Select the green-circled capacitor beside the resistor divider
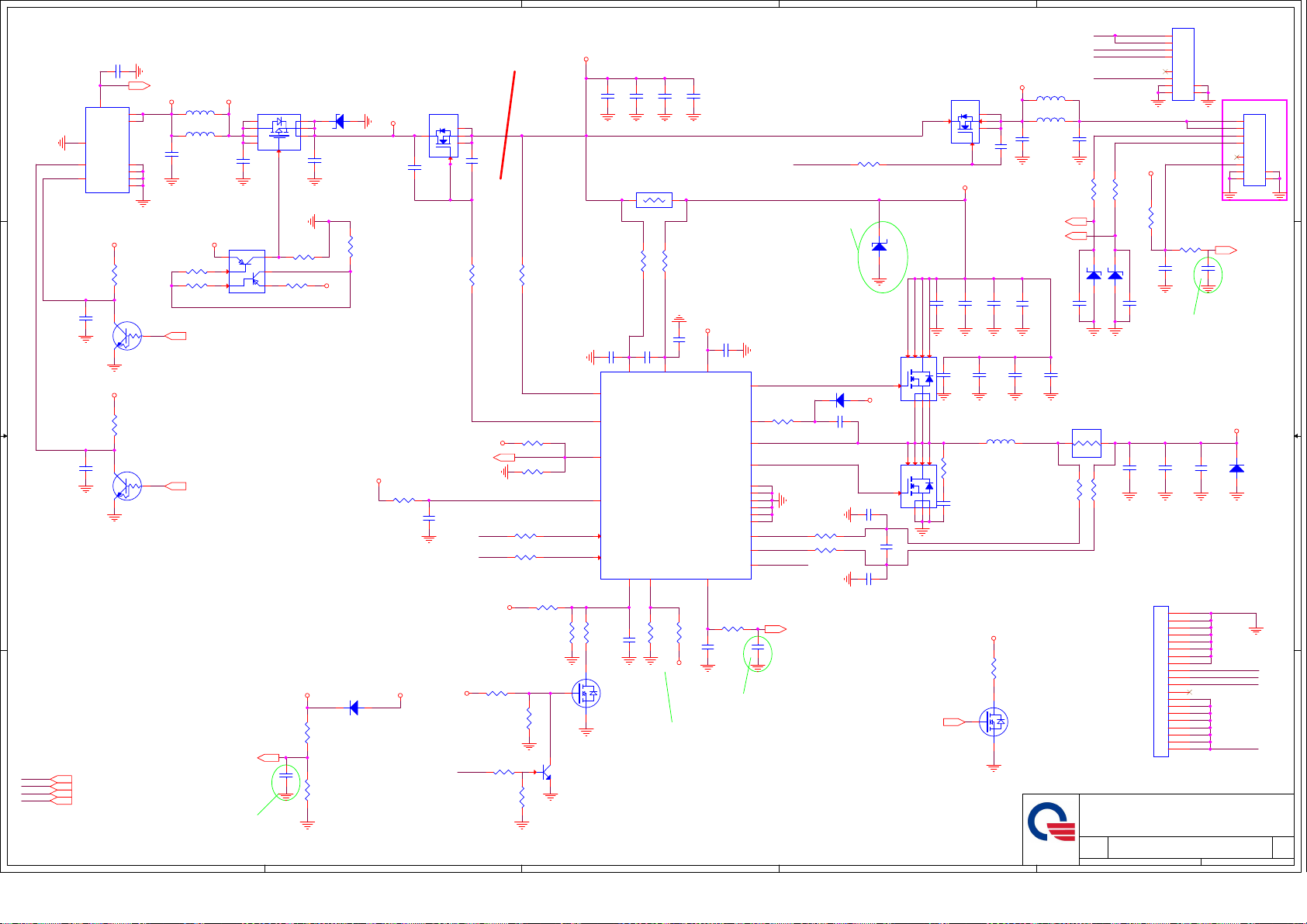This screenshot has width=1307, height=924. (286, 776)
